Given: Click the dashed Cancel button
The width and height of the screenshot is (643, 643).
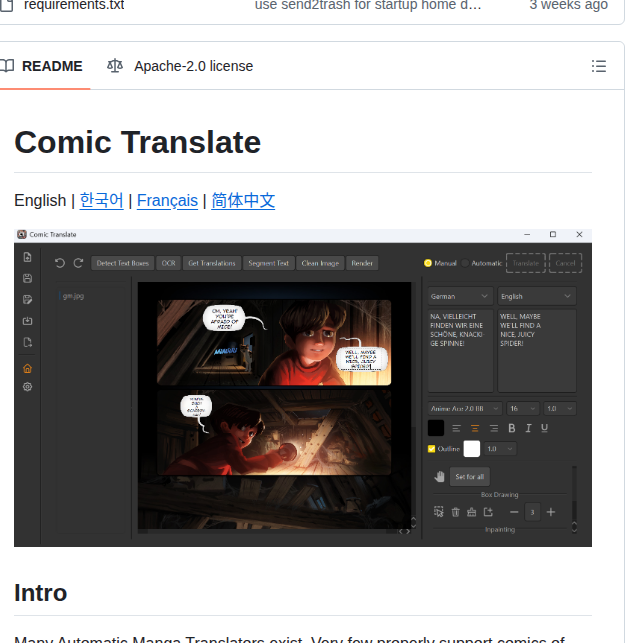Looking at the screenshot, I should click(565, 263).
